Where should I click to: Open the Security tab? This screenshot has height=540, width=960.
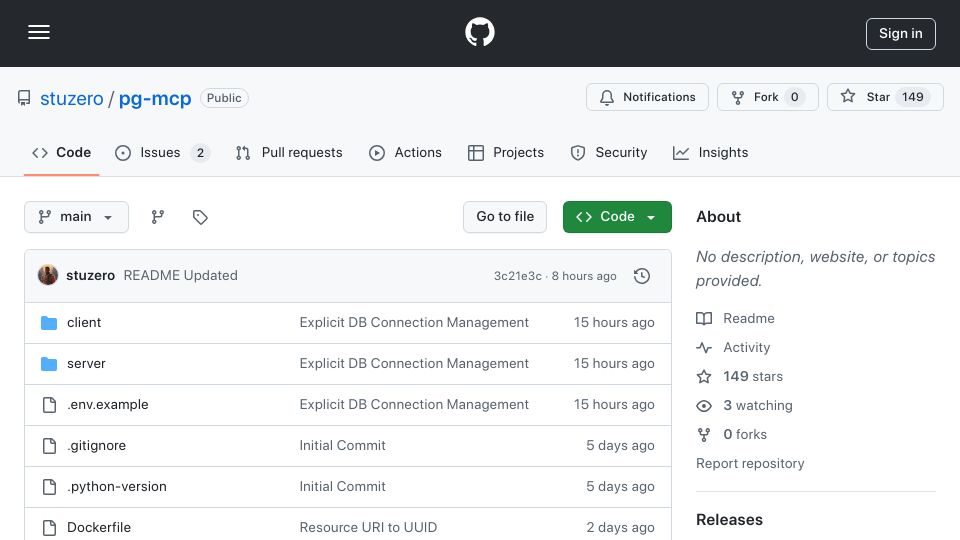[609, 153]
